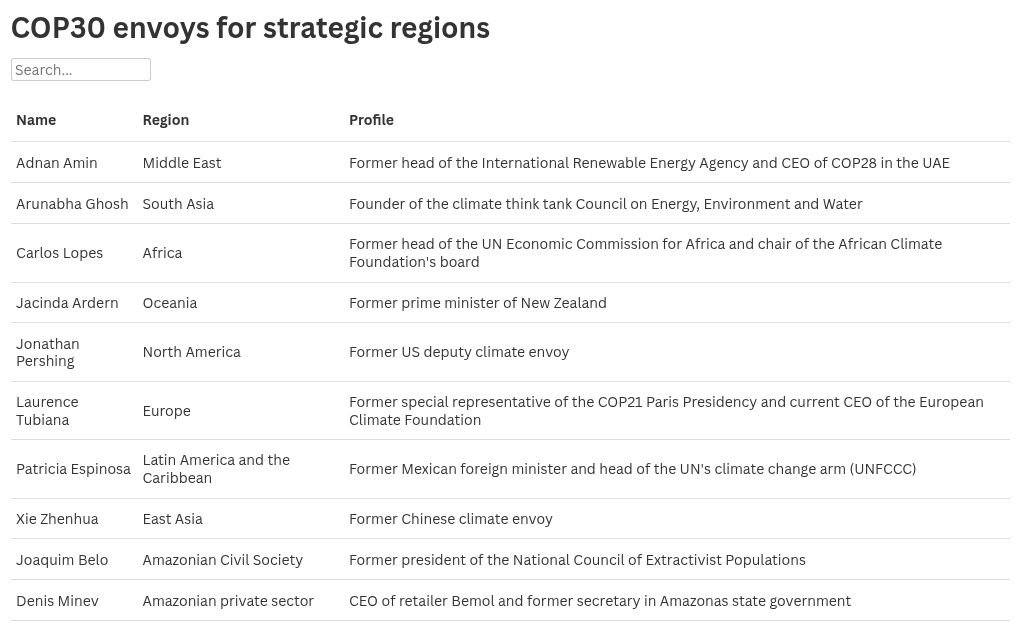Sort by the Profile column header
The image size is (1020, 632).
[371, 120]
